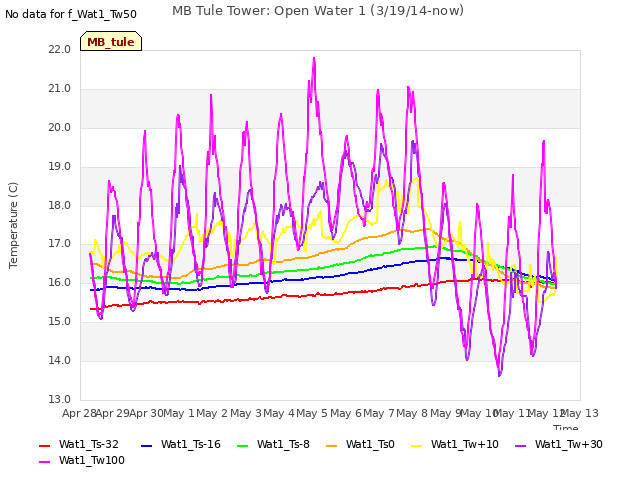Click the May 5 x-axis date label

click(x=312, y=413)
